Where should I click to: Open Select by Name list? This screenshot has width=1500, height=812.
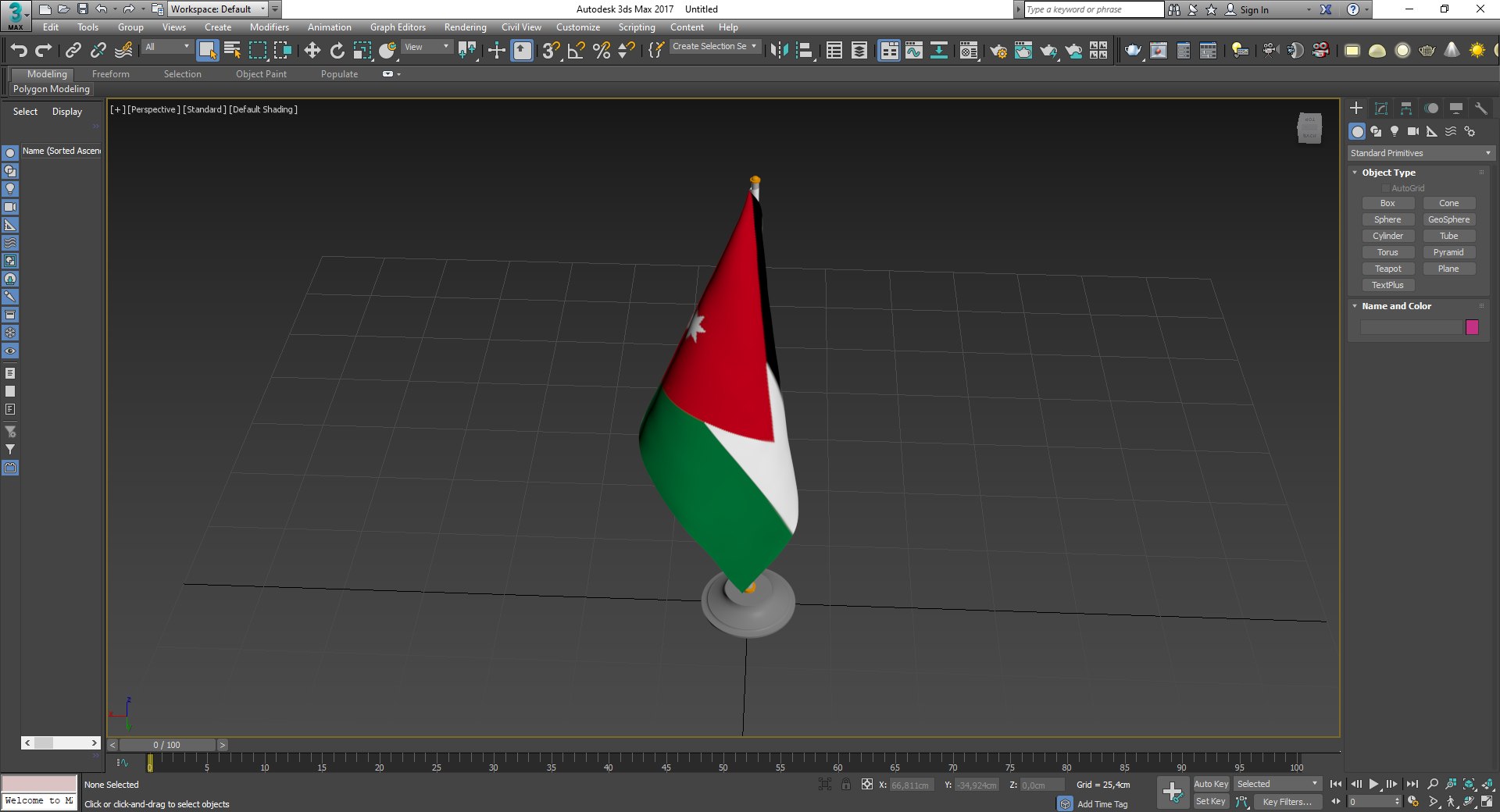[x=232, y=51]
